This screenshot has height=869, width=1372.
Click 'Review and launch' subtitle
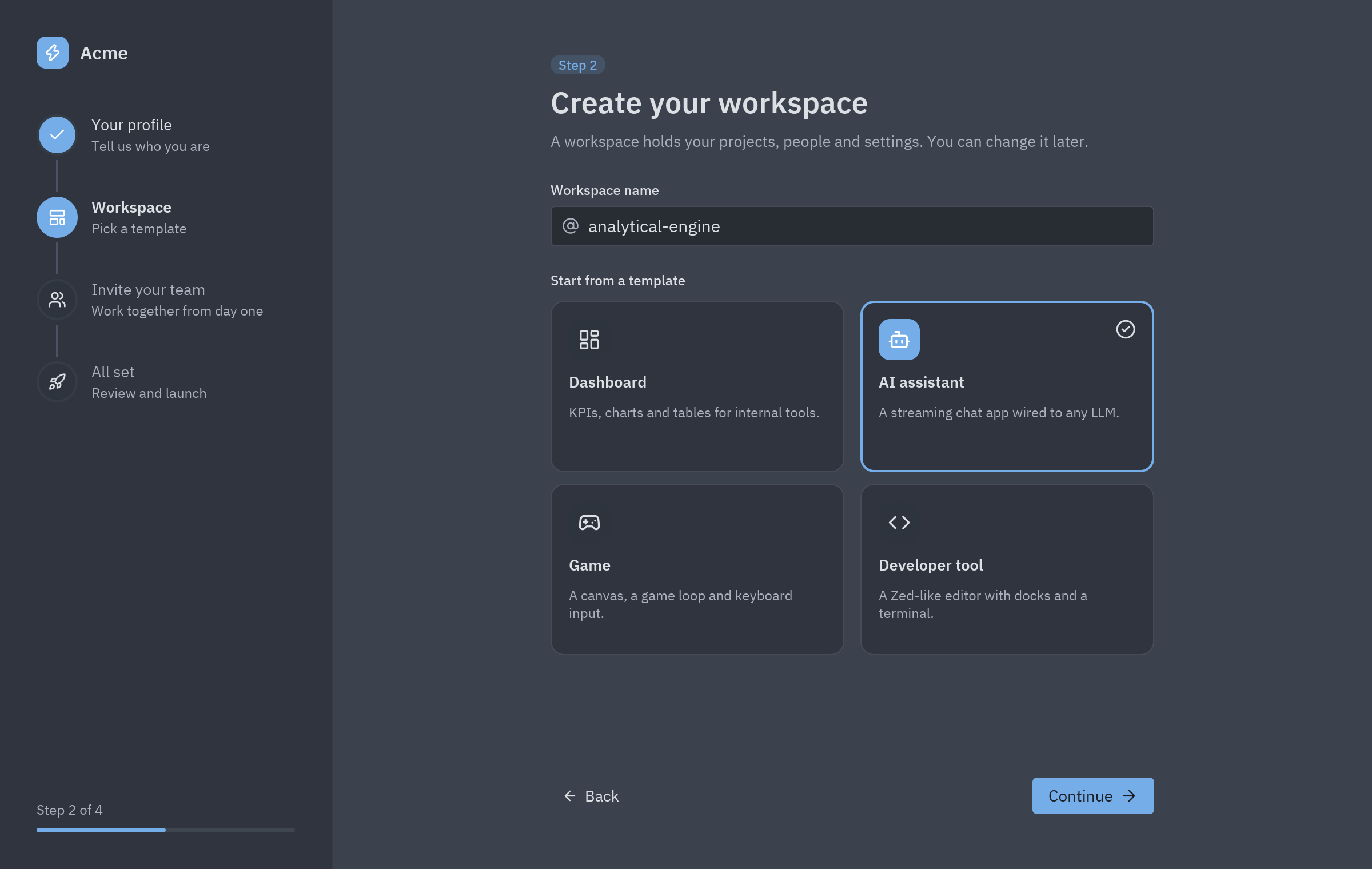[x=149, y=393]
